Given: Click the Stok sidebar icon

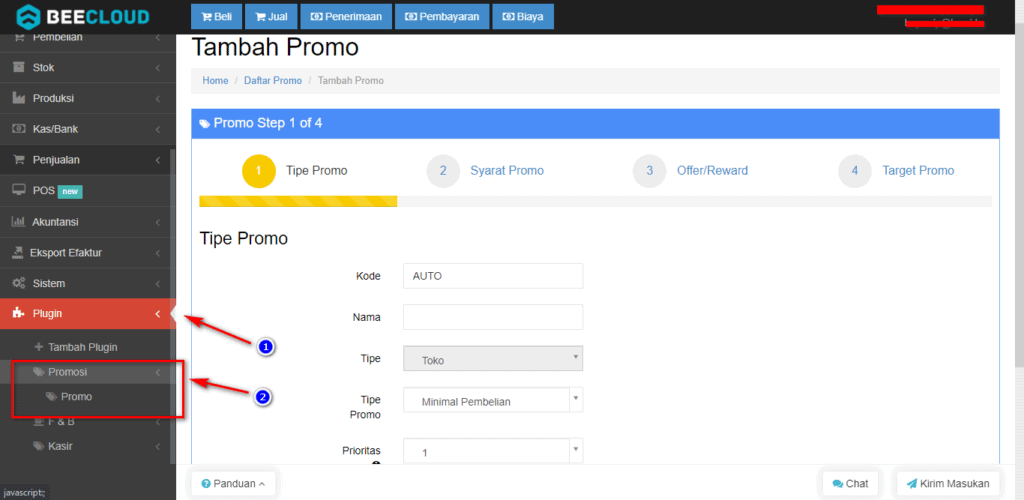Looking at the screenshot, I should tap(18, 68).
